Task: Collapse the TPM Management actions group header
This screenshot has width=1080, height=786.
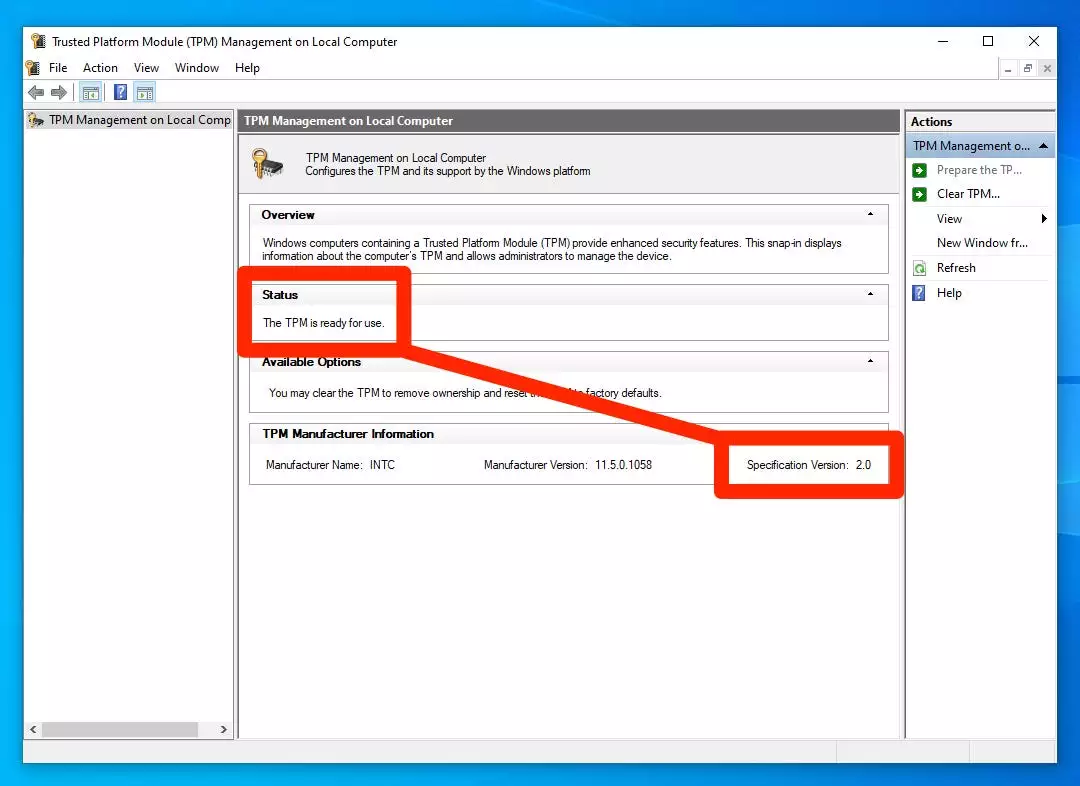Action: tap(1043, 146)
